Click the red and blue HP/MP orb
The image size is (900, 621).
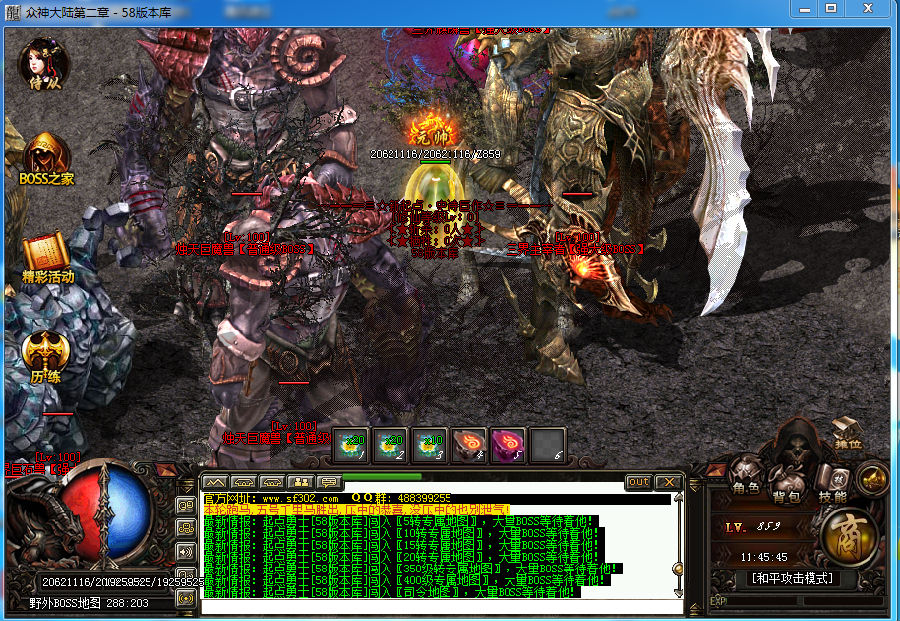point(105,513)
